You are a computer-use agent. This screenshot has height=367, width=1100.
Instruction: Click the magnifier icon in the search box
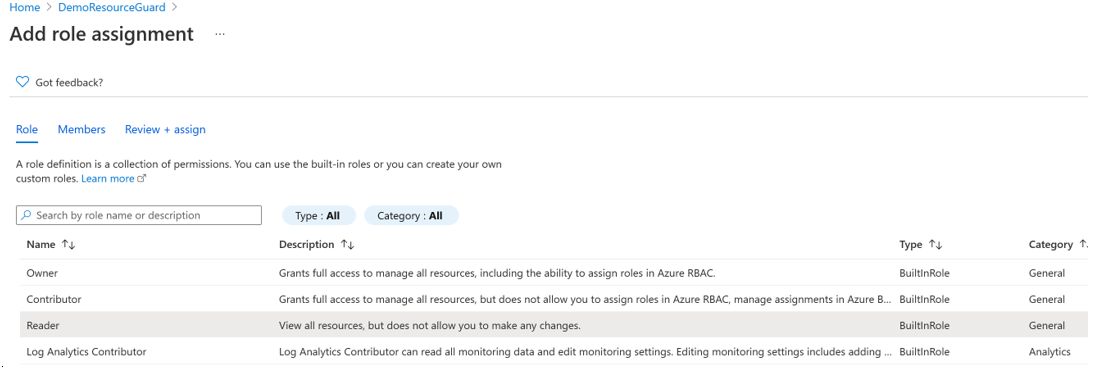click(27, 215)
